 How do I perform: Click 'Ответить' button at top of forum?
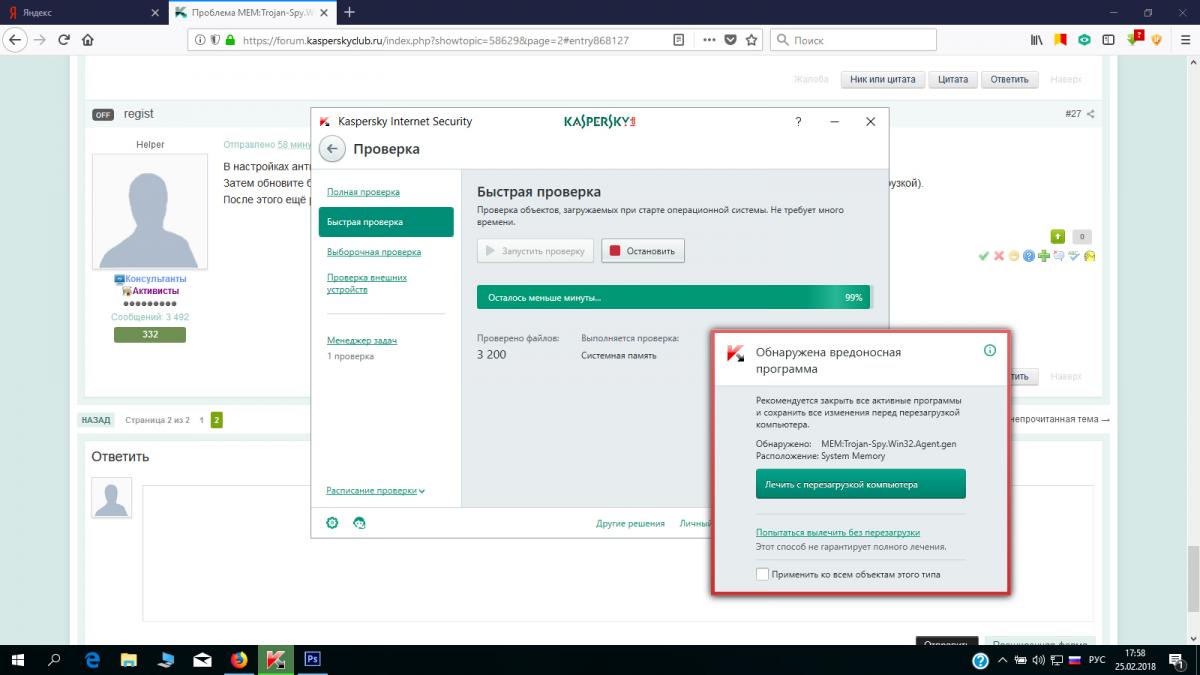1010,80
